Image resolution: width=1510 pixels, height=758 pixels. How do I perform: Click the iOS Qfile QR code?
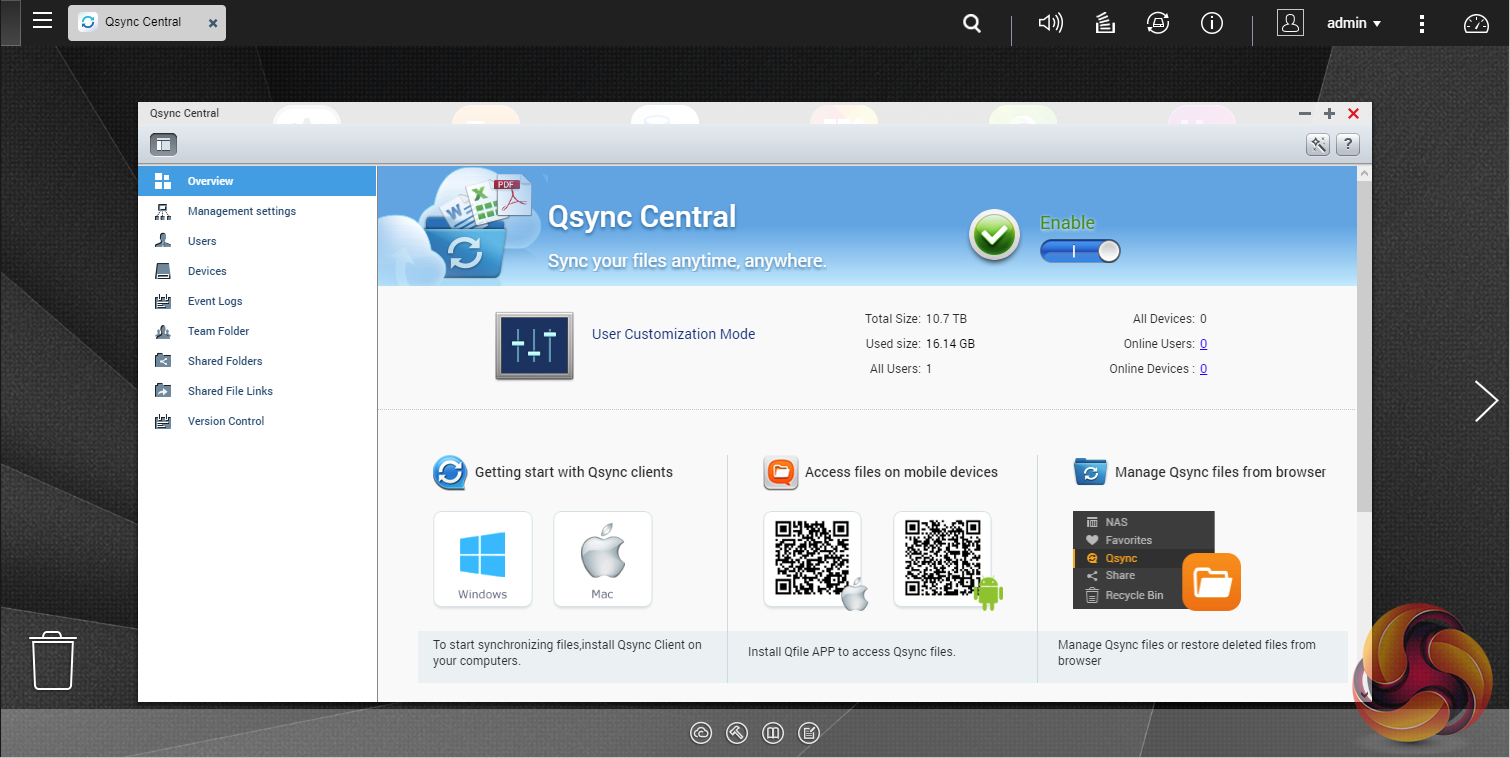click(812, 559)
